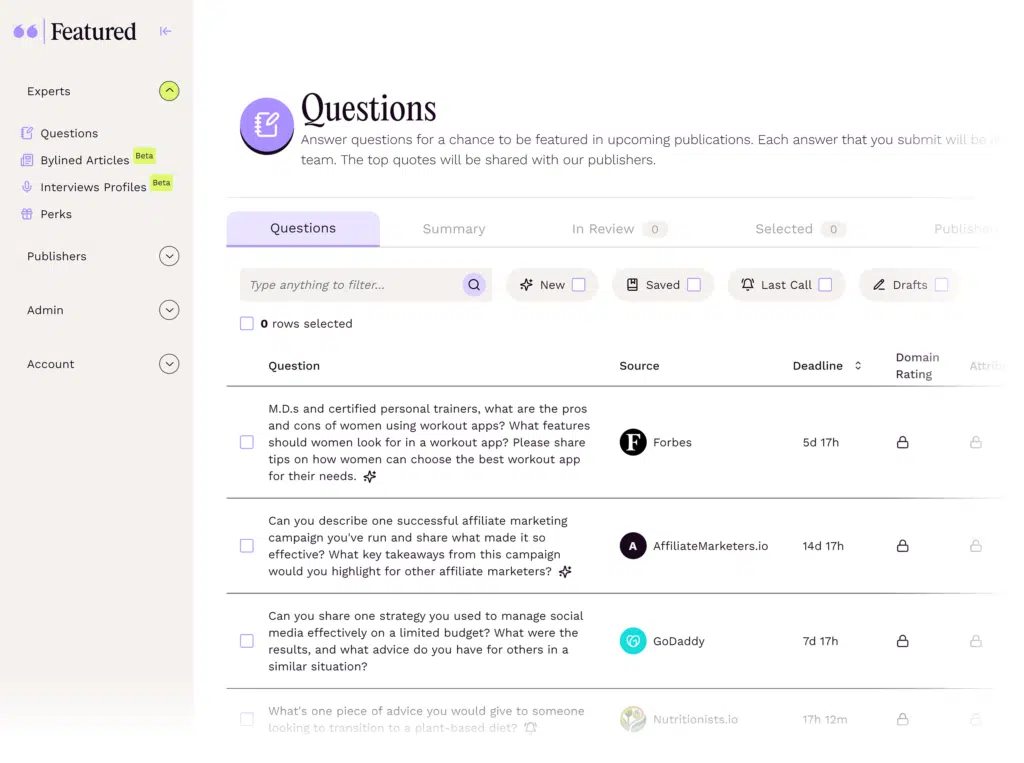The image size is (1024, 763).
Task: Switch to the Summary tab
Action: pyautogui.click(x=453, y=229)
